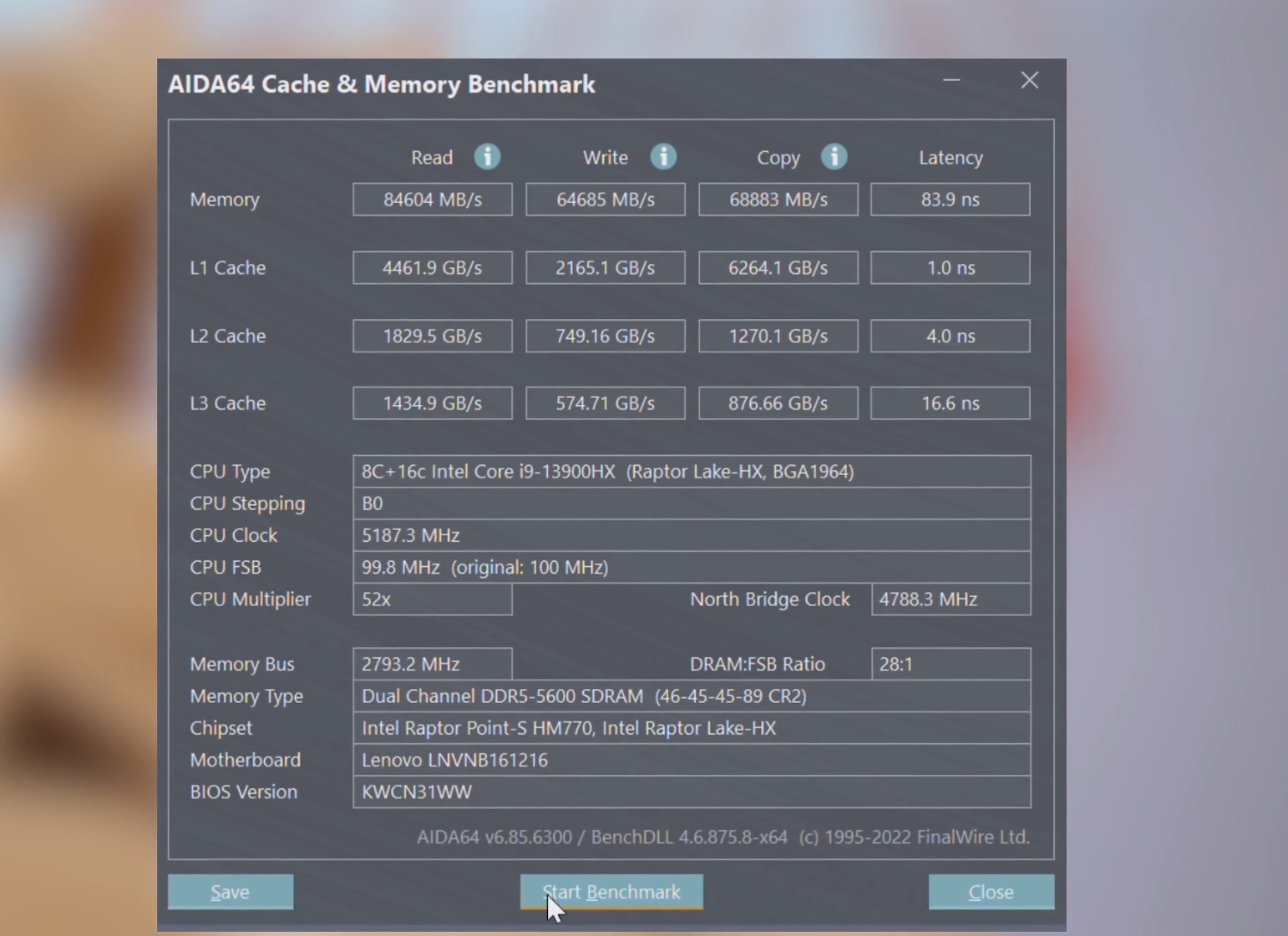Click L2 Cache read value 1829.5 GB/s
1288x936 pixels.
pos(433,336)
